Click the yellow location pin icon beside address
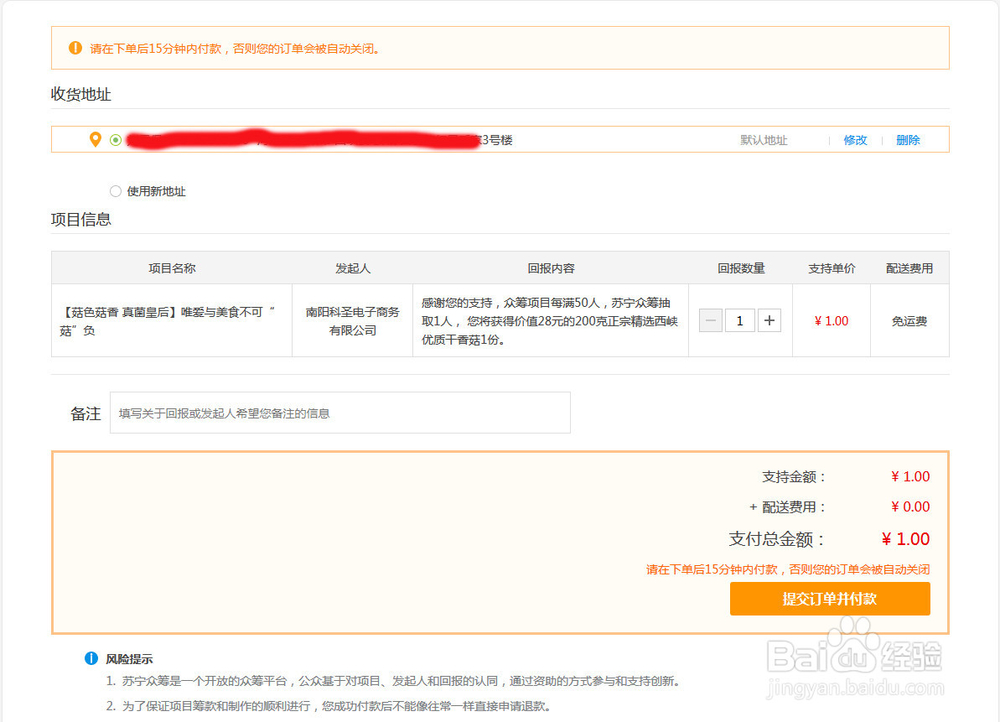 [x=96, y=139]
